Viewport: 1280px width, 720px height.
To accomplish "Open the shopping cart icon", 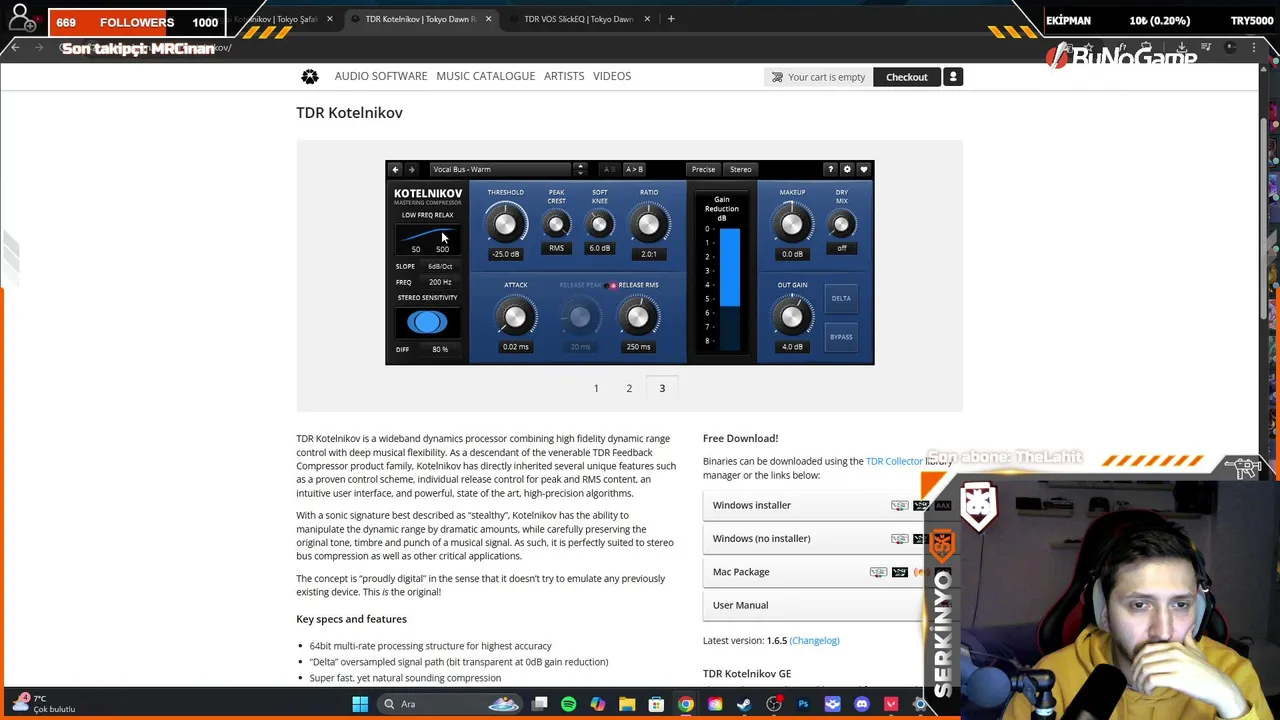I will (x=777, y=77).
